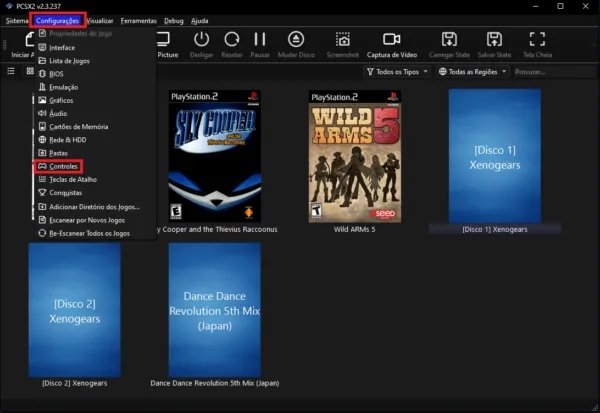Switch to game grid view
Viewport: 600px width, 413px height.
30,71
